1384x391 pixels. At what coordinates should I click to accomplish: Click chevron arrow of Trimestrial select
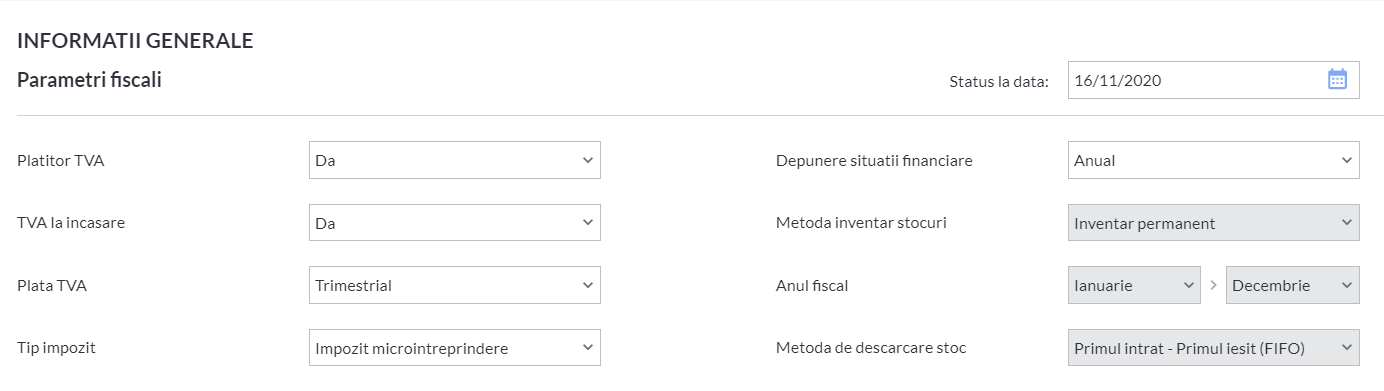[587, 285]
